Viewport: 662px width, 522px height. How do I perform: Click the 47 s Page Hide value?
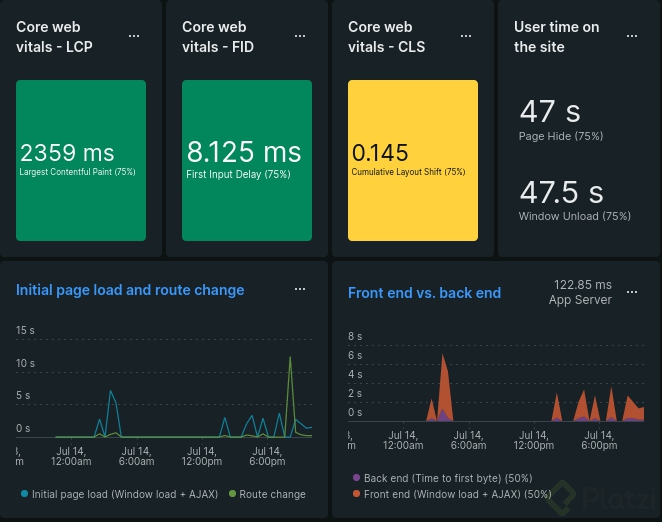[551, 112]
